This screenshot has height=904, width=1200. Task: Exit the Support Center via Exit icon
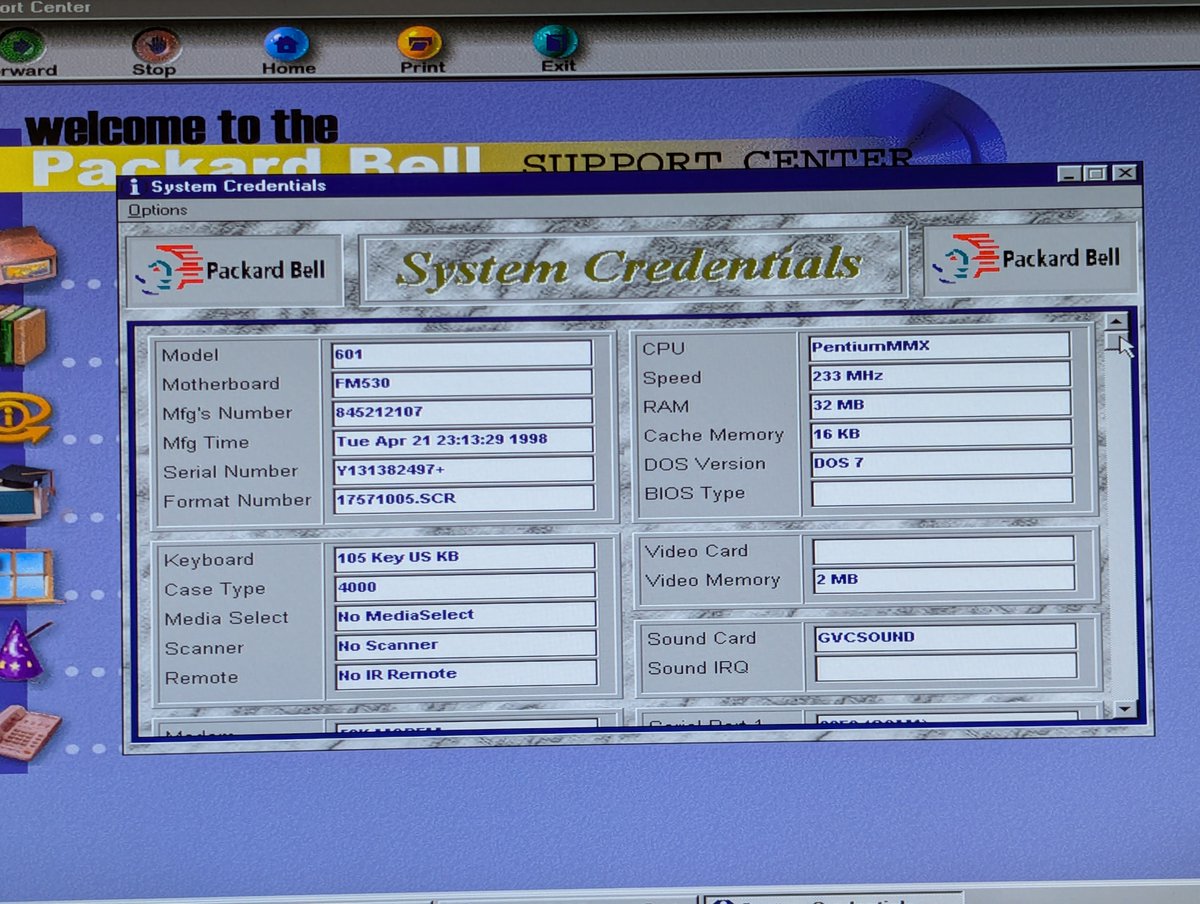coord(555,42)
